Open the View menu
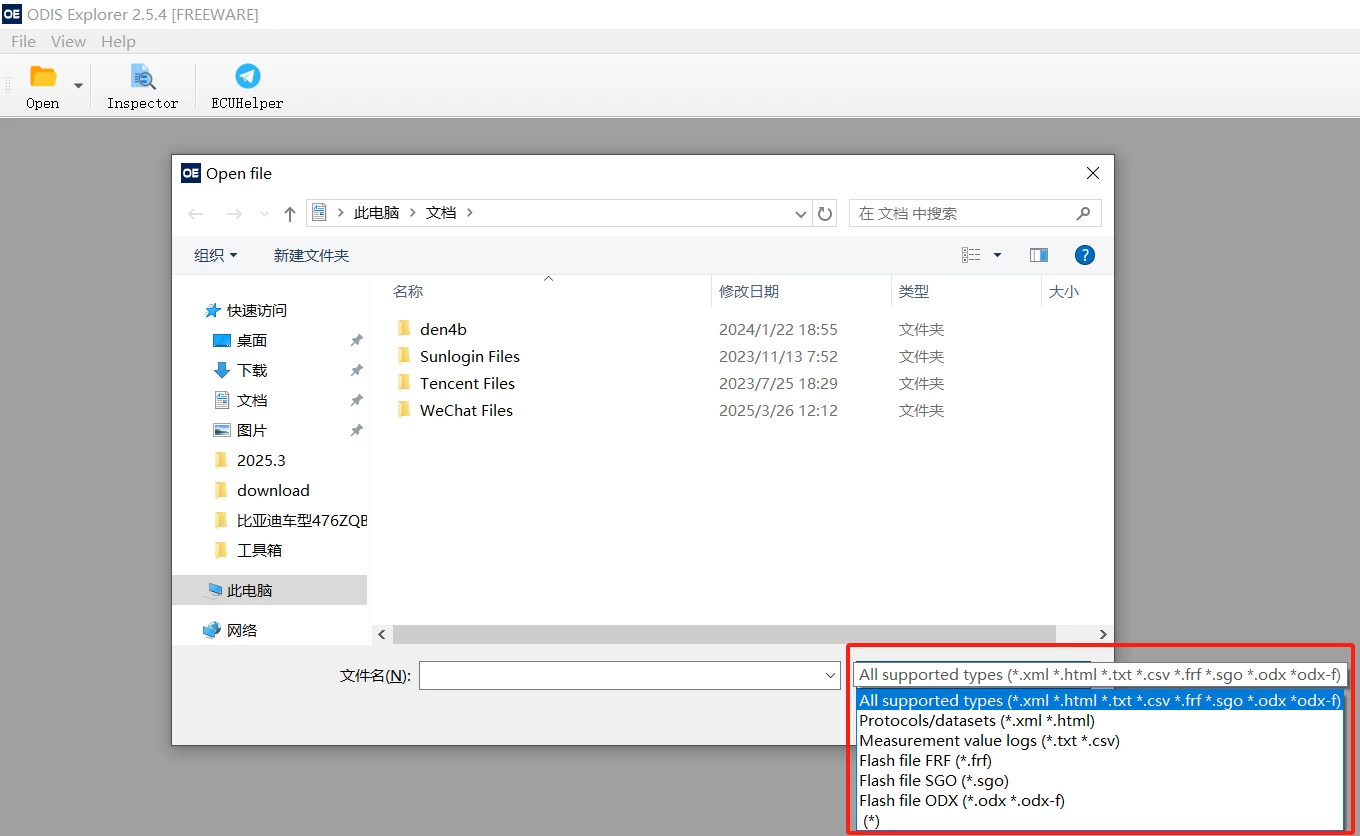Viewport: 1360px width, 836px height. pyautogui.click(x=68, y=41)
